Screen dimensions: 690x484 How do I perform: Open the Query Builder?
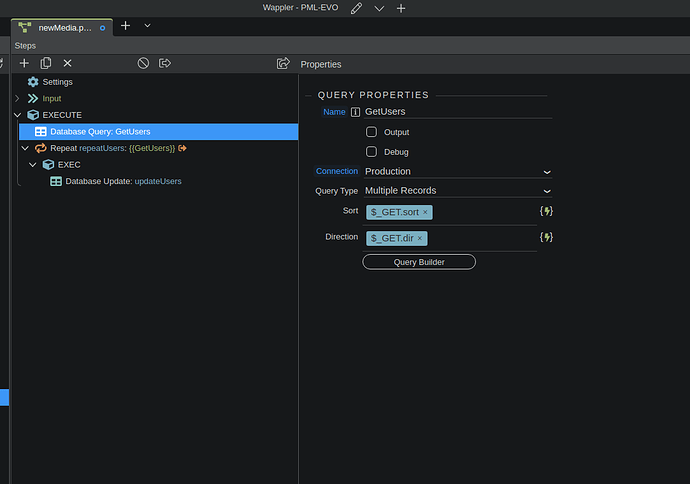point(419,262)
